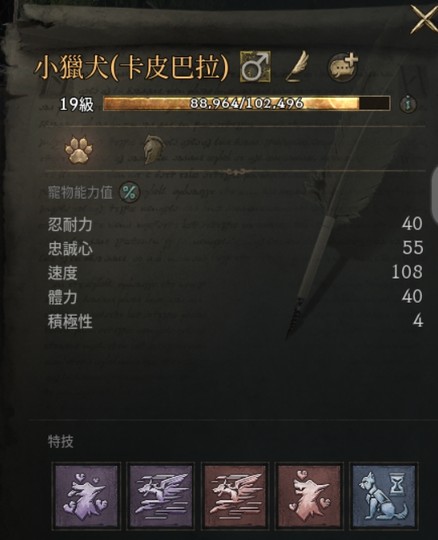438x540 pixels.
Task: Switch to the helmet equipment tab
Action: pyautogui.click(x=154, y=149)
